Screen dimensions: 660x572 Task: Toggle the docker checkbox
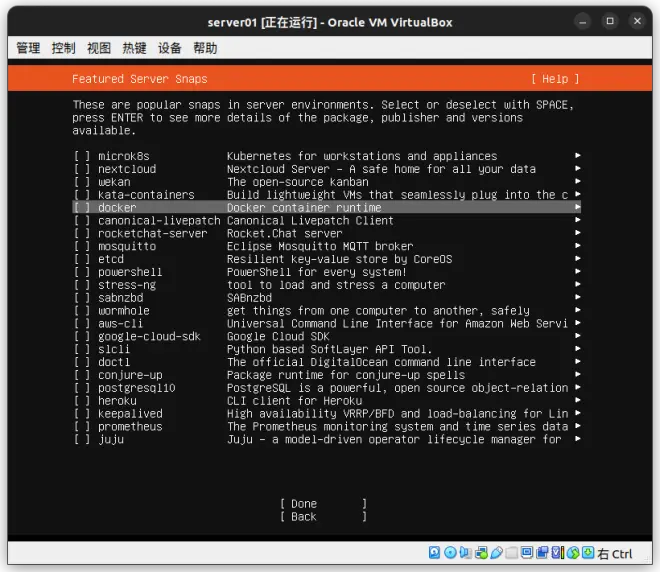[x=82, y=208]
